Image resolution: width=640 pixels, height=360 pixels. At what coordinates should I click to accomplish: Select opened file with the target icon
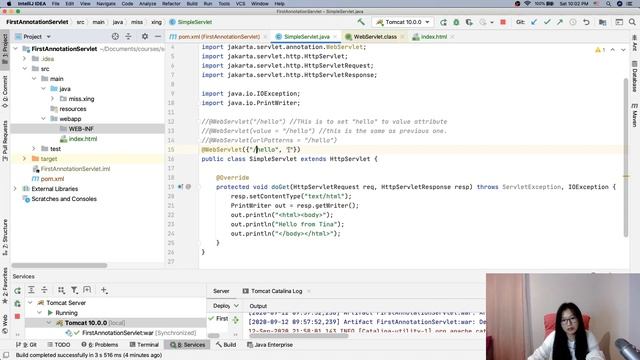pos(115,36)
